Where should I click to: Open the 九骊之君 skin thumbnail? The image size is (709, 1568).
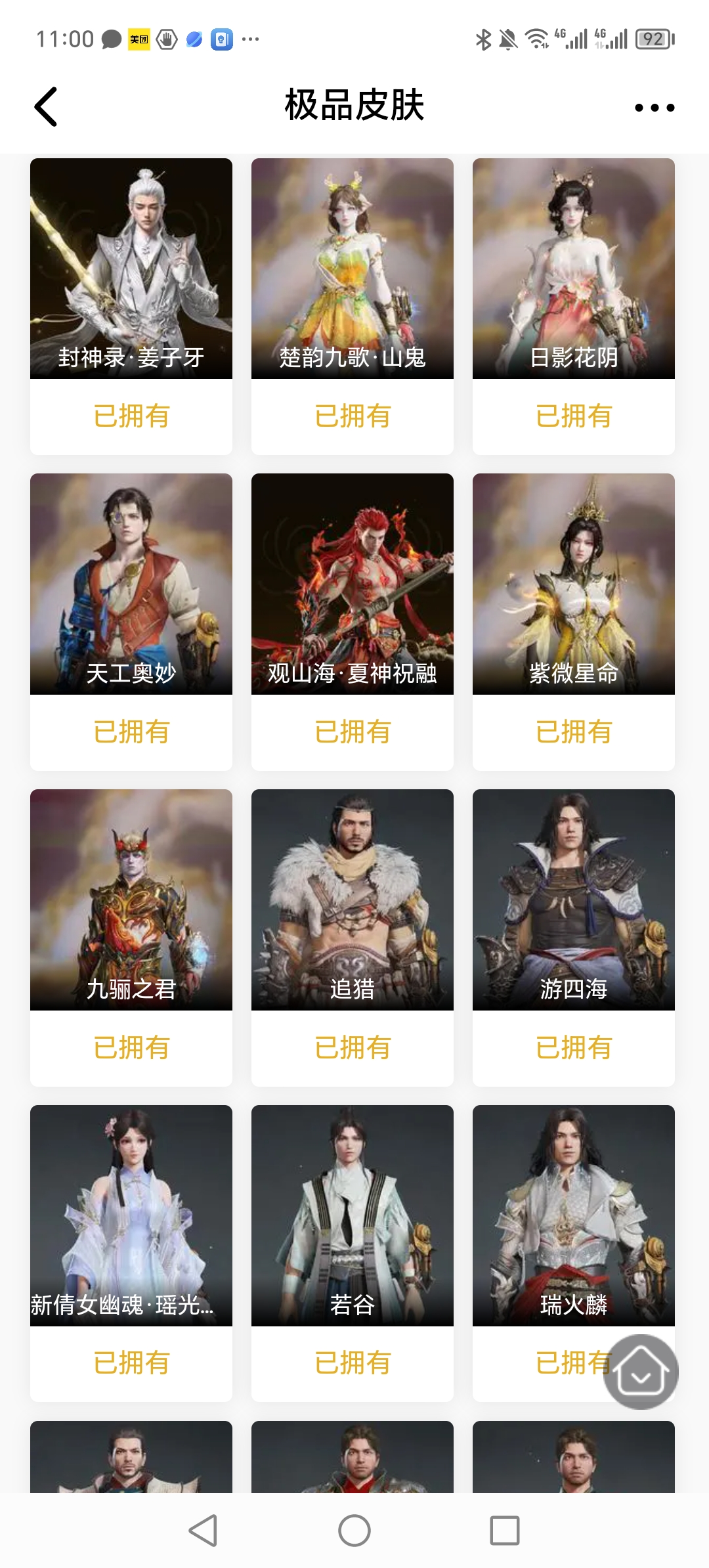click(131, 900)
